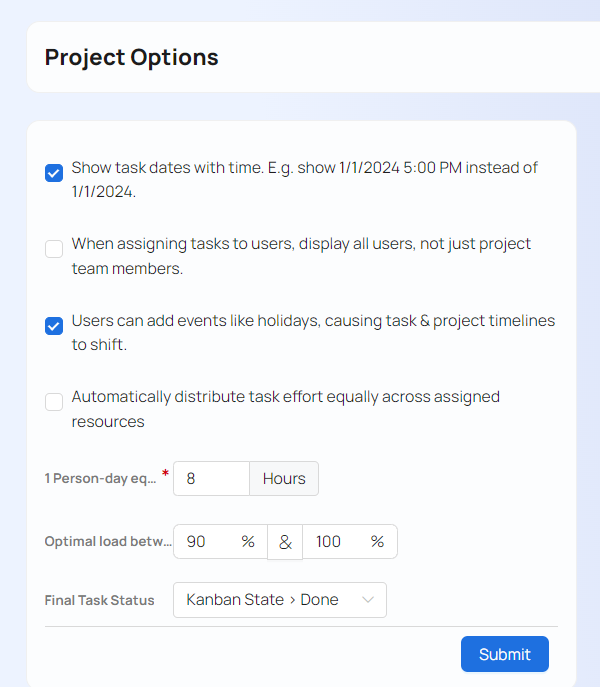This screenshot has height=687, width=600.
Task: Click the 'Users can add events like holidays' label
Action: (312, 321)
